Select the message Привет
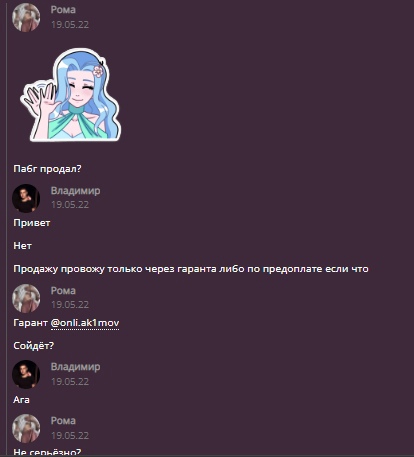 click(x=32, y=223)
